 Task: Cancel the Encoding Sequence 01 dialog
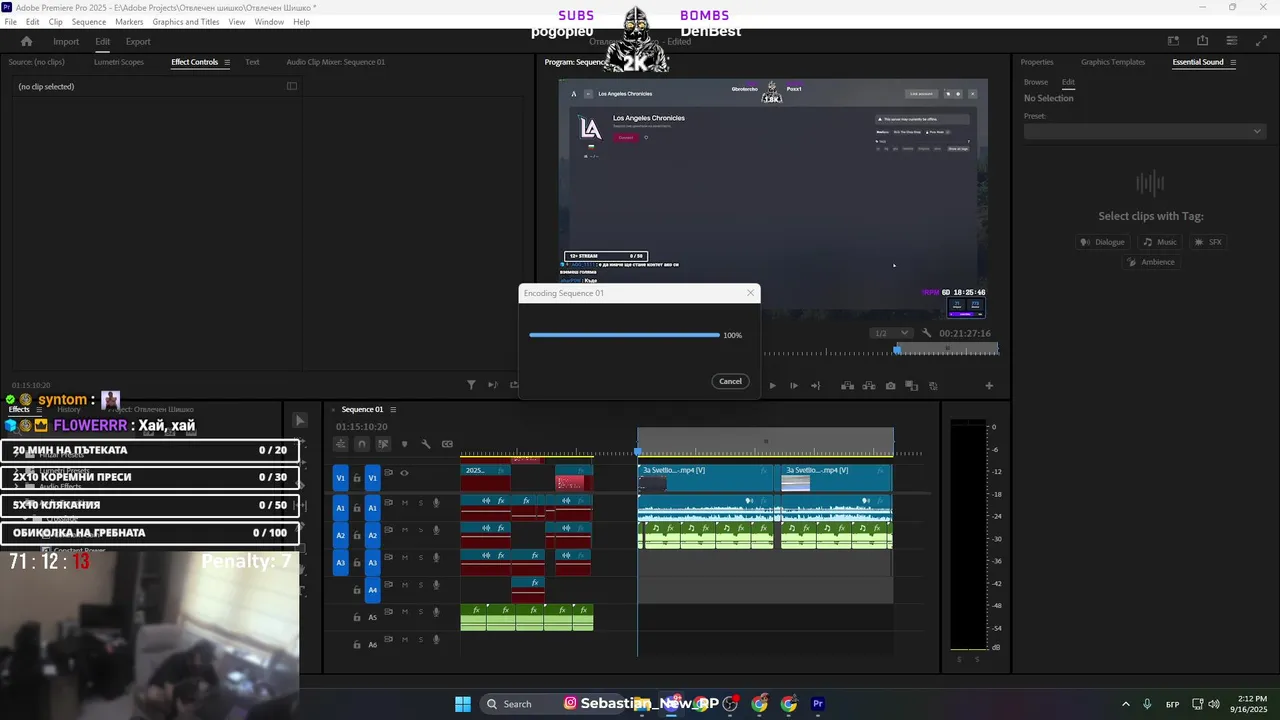(731, 381)
